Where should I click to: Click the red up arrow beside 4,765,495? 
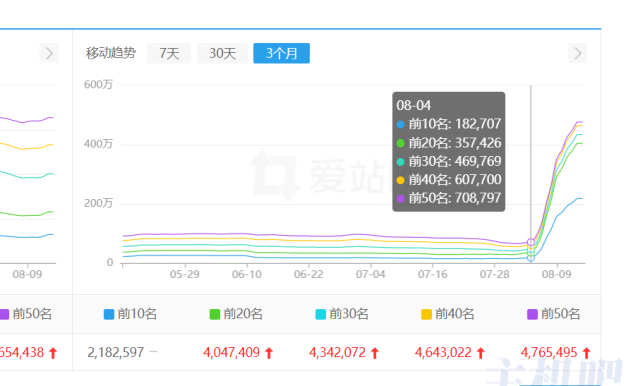[x=586, y=353]
